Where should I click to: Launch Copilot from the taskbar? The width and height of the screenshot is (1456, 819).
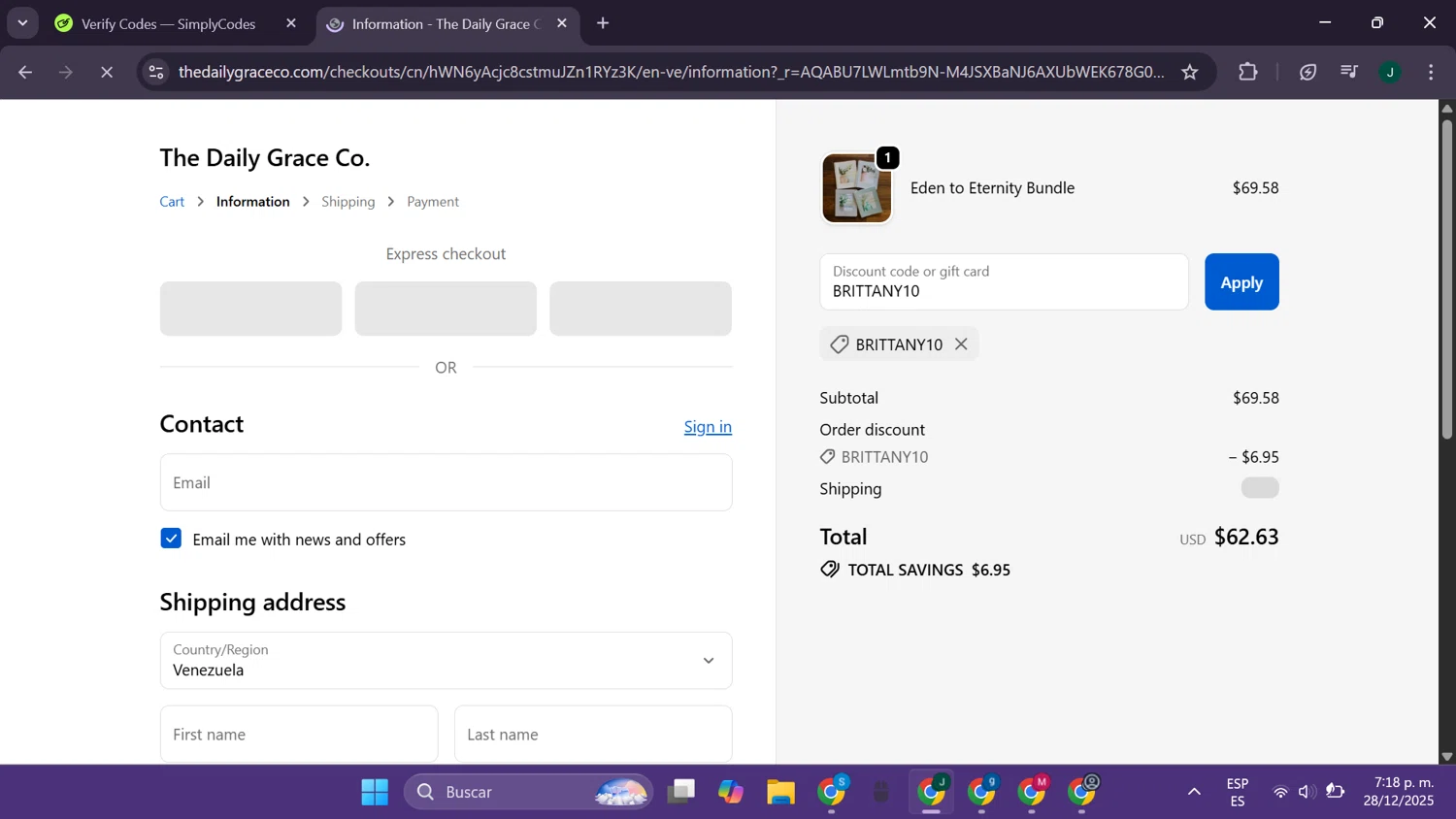(x=731, y=793)
